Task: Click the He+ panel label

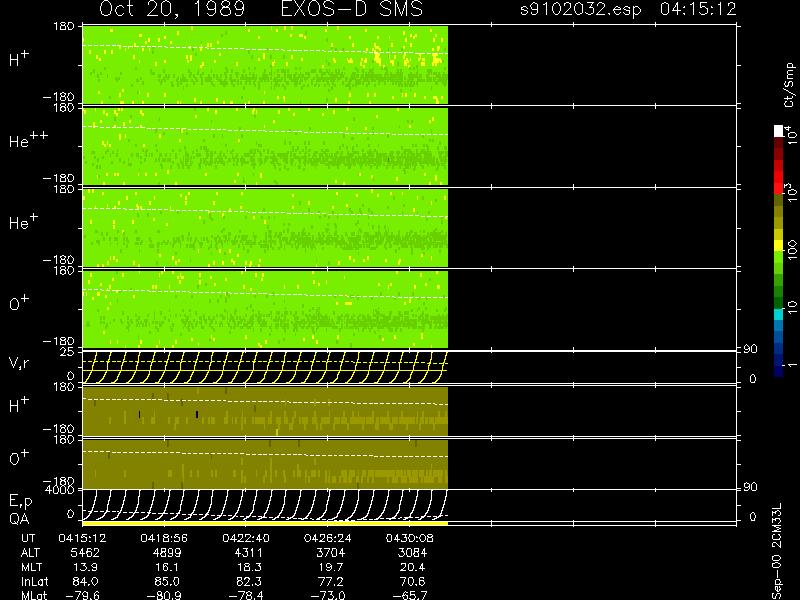Action: click(x=23, y=221)
